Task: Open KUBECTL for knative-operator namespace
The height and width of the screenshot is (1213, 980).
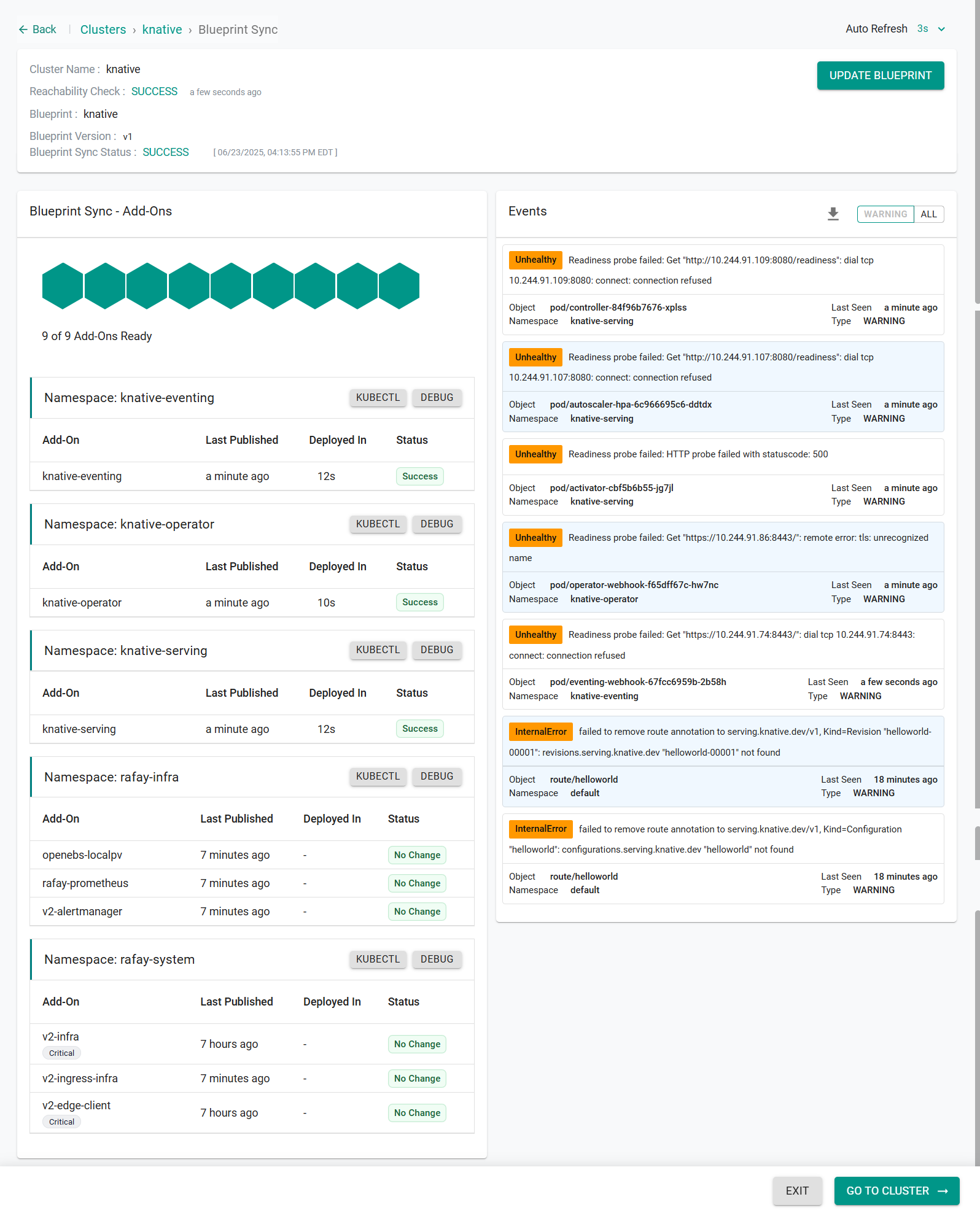Action: pos(378,524)
